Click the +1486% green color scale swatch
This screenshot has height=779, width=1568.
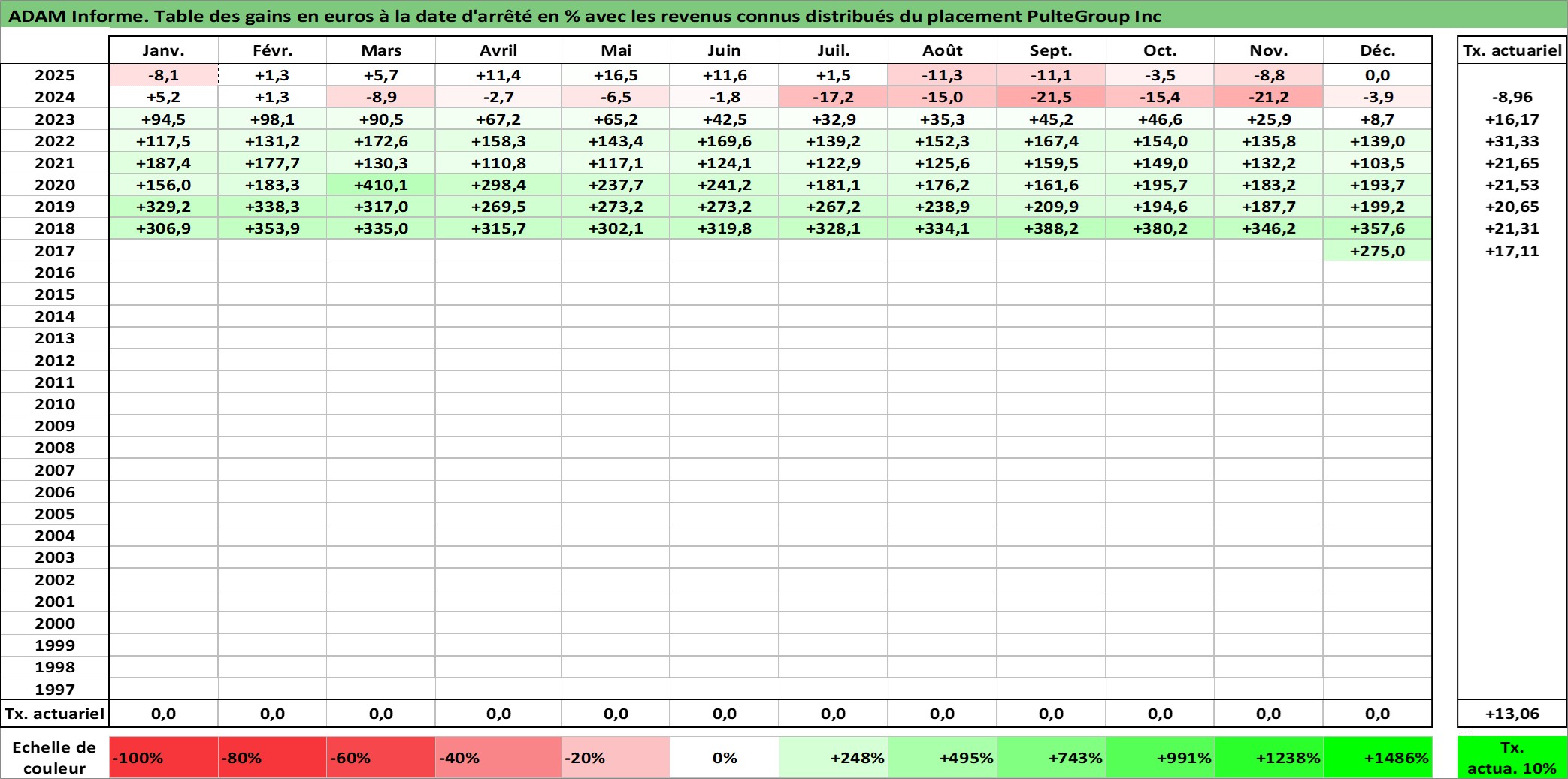click(1378, 757)
